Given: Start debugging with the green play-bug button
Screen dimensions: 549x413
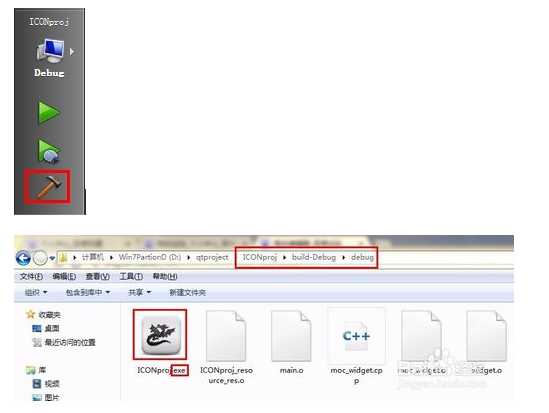Looking at the screenshot, I should pyautogui.click(x=49, y=151).
